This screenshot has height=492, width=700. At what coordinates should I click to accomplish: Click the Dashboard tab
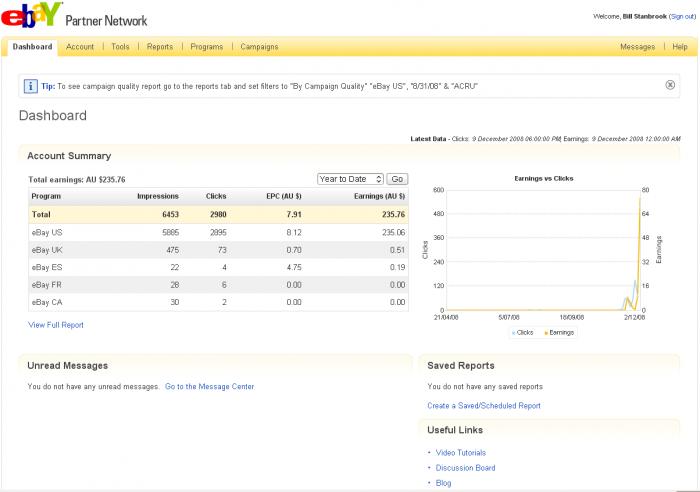pos(33,47)
